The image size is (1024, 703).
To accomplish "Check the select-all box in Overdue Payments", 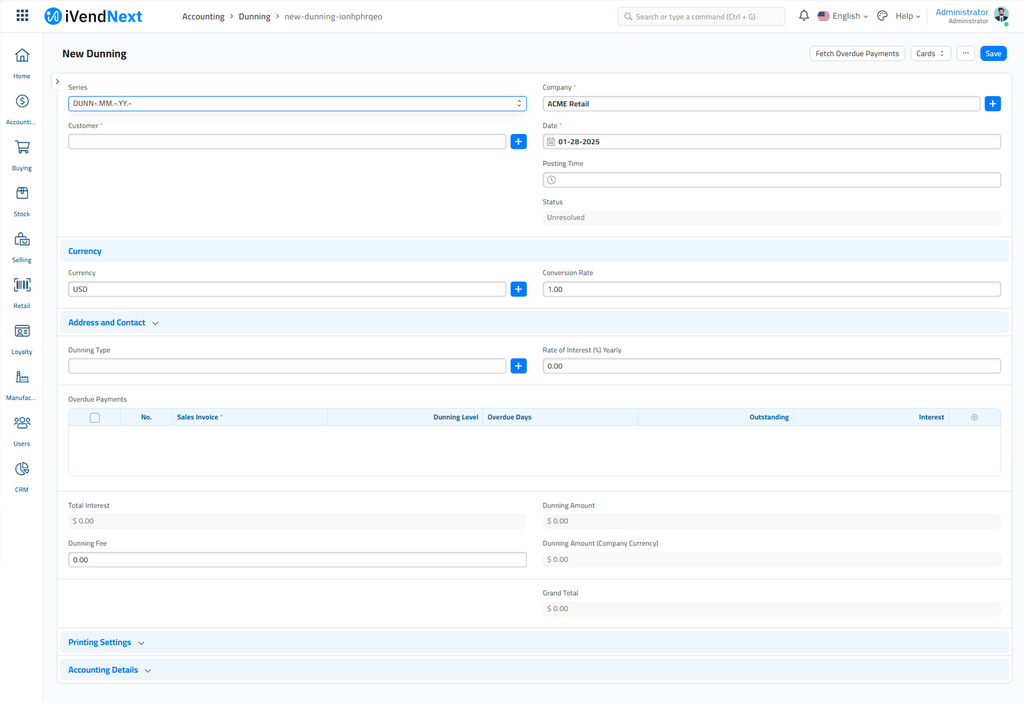I will pyautogui.click(x=95, y=417).
